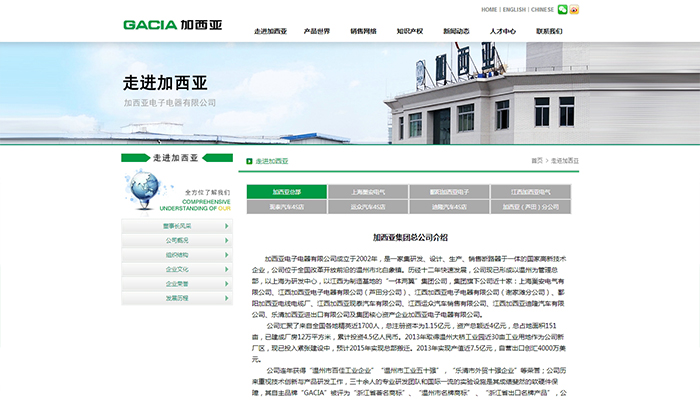The width and height of the screenshot is (700, 400).
Task: Select the 加西亚总部 tab
Action: (287, 192)
